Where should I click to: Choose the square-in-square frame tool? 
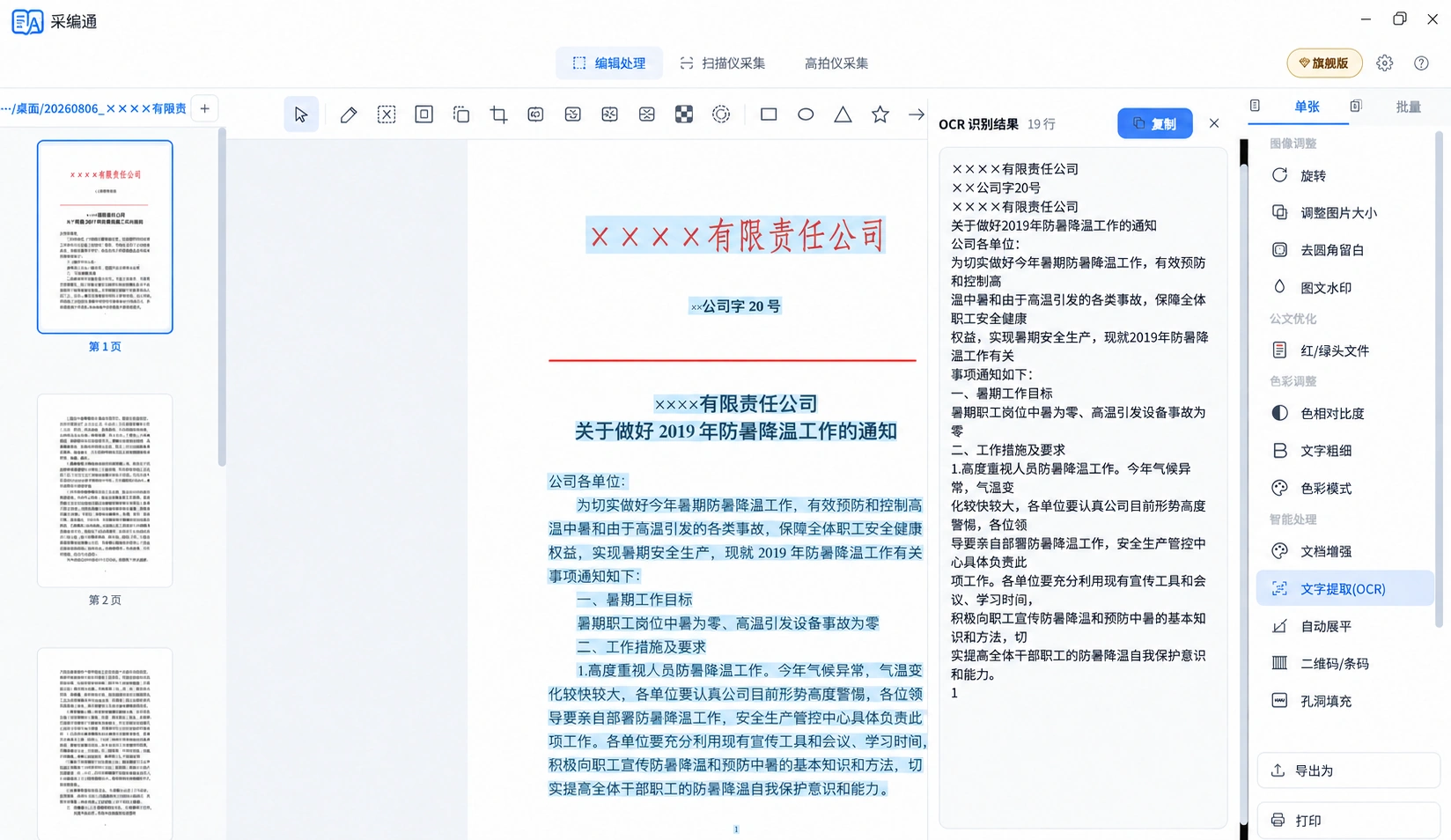click(x=424, y=114)
